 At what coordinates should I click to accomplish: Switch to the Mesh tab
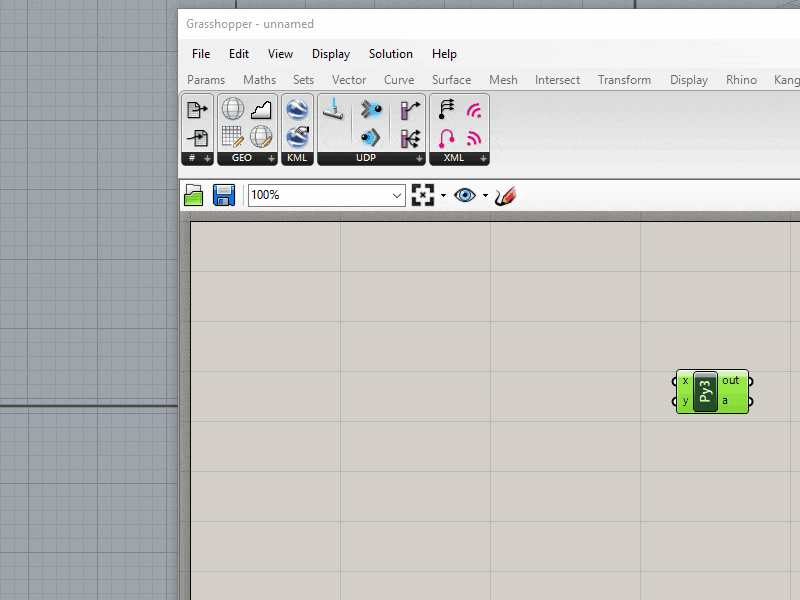coord(504,80)
